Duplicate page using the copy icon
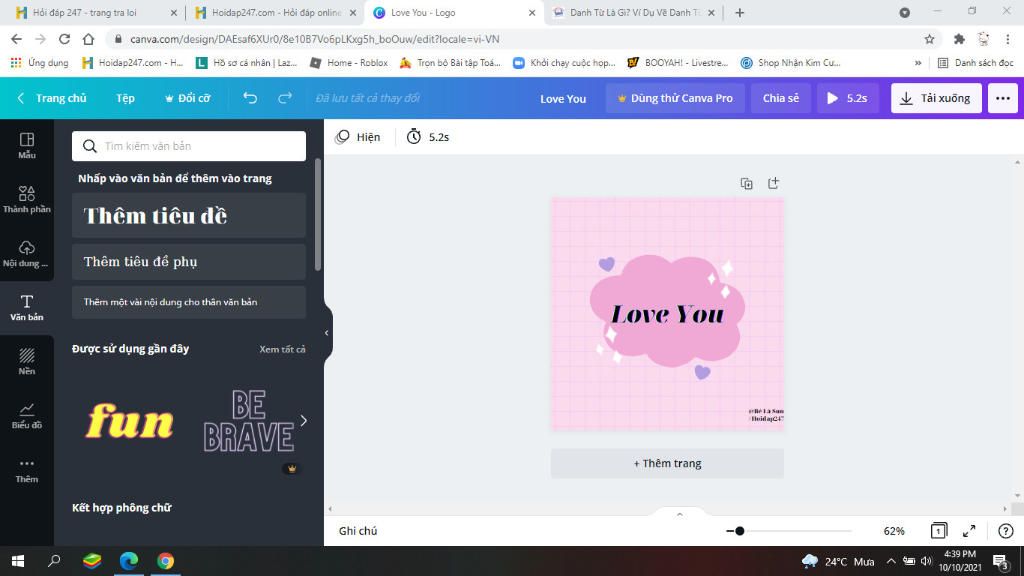 click(746, 184)
